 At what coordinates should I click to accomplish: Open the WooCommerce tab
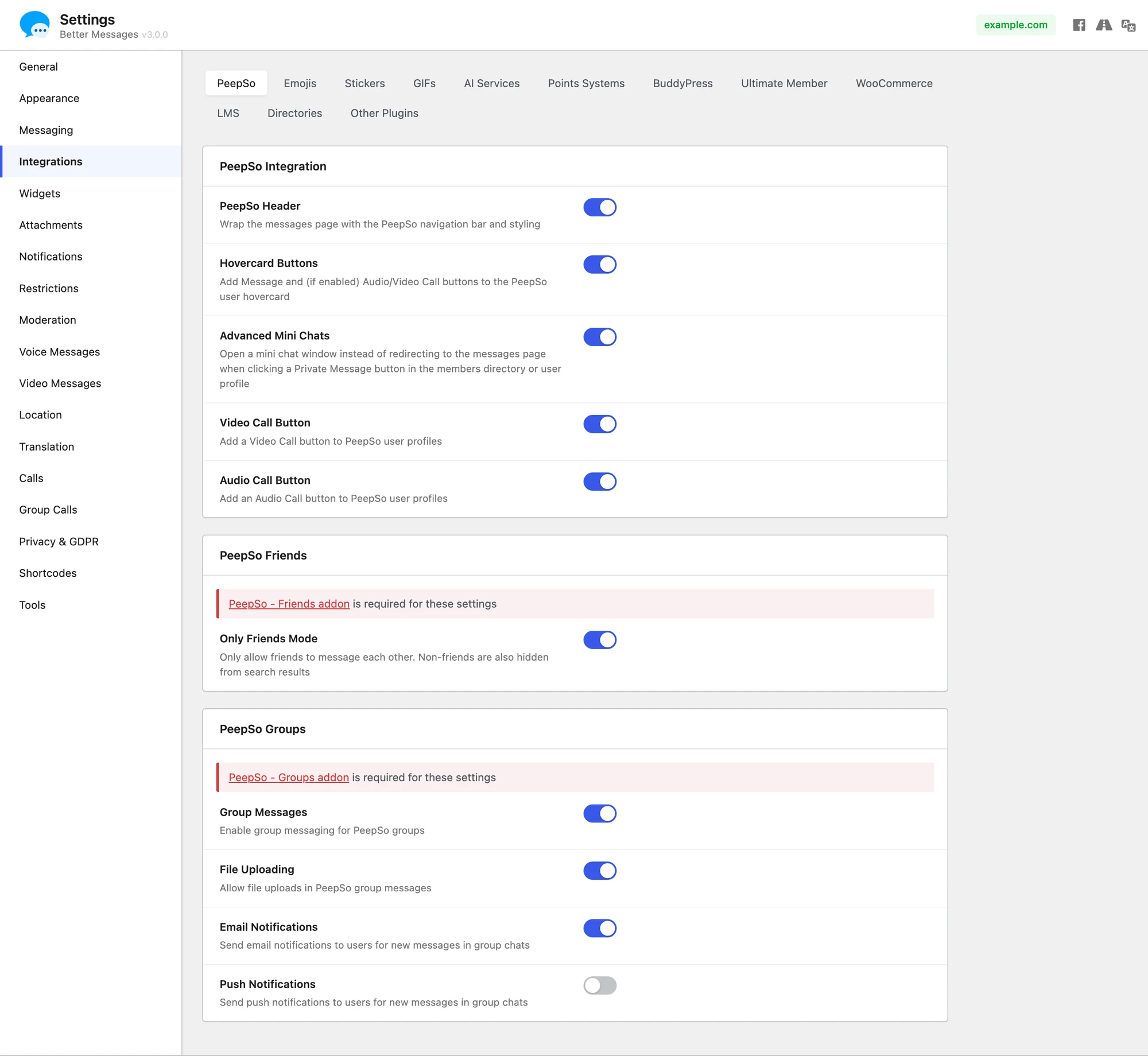click(x=894, y=83)
